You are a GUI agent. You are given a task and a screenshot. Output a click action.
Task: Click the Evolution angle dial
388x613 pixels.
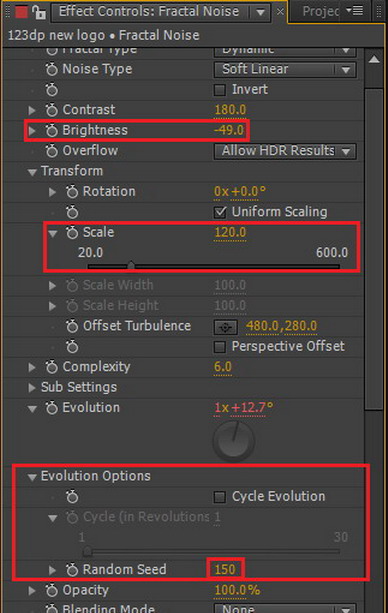coord(234,441)
